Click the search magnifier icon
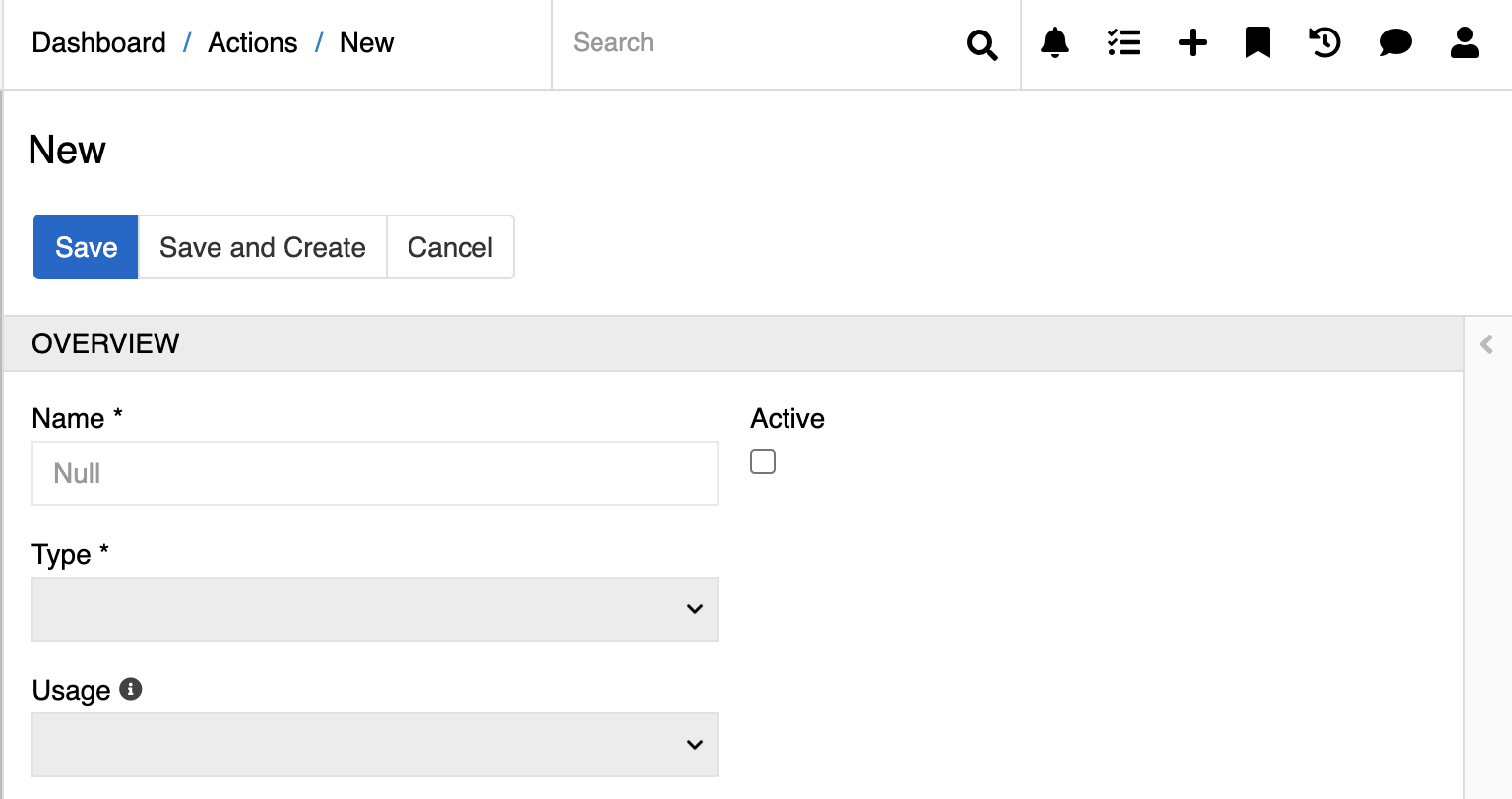1512x799 pixels. pyautogui.click(x=981, y=44)
